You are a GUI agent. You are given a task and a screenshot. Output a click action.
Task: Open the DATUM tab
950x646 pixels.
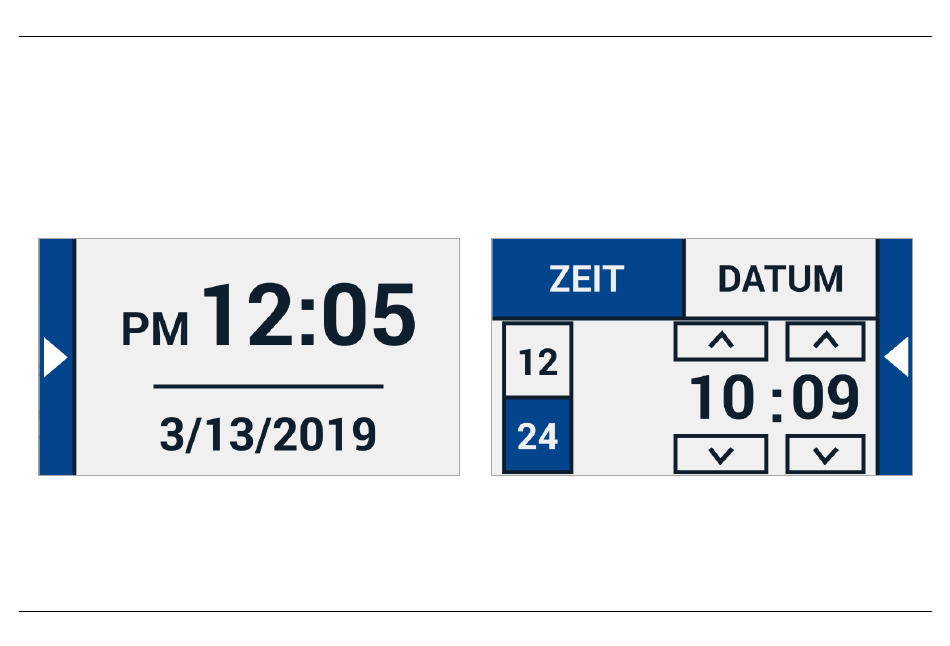click(x=780, y=278)
